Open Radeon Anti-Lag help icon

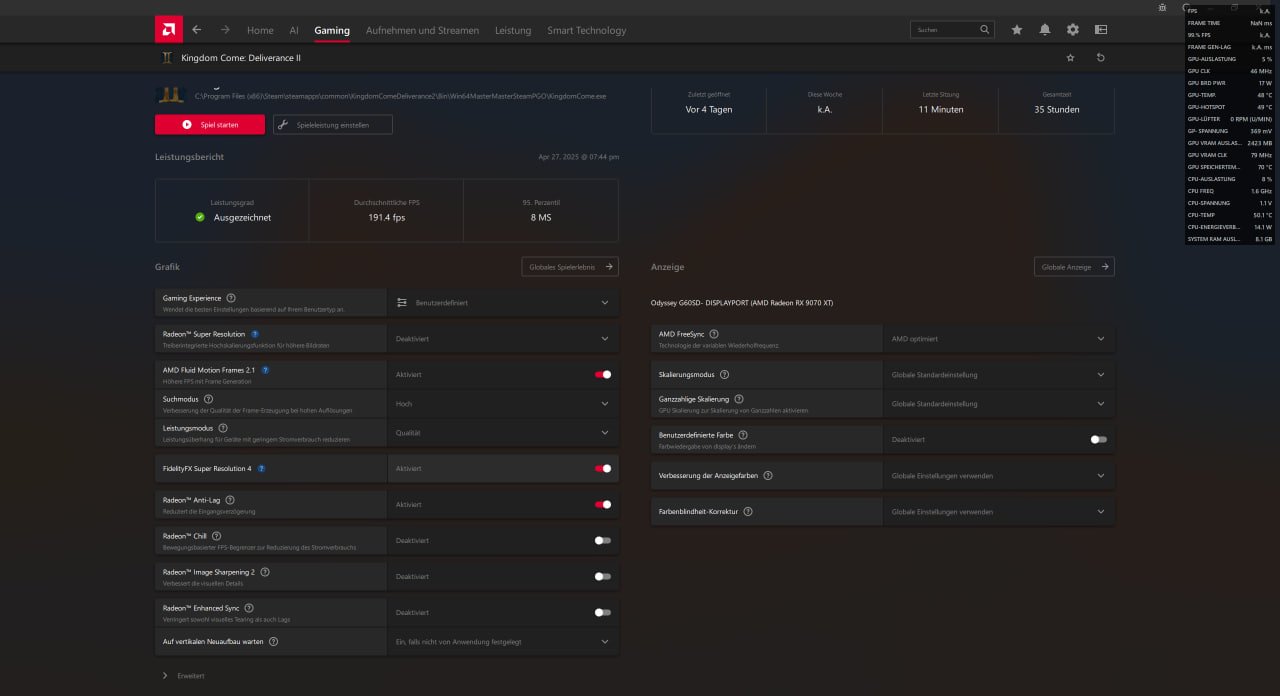230,500
